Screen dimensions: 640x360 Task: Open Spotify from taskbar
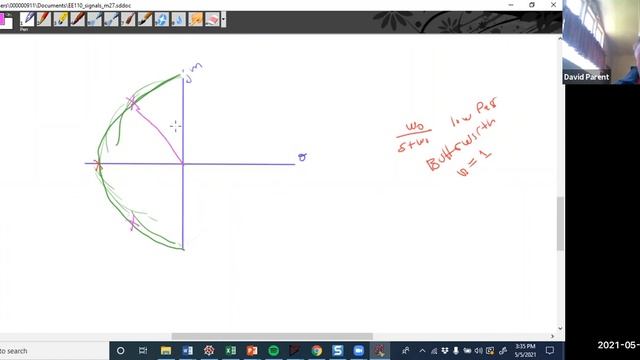tap(273, 351)
